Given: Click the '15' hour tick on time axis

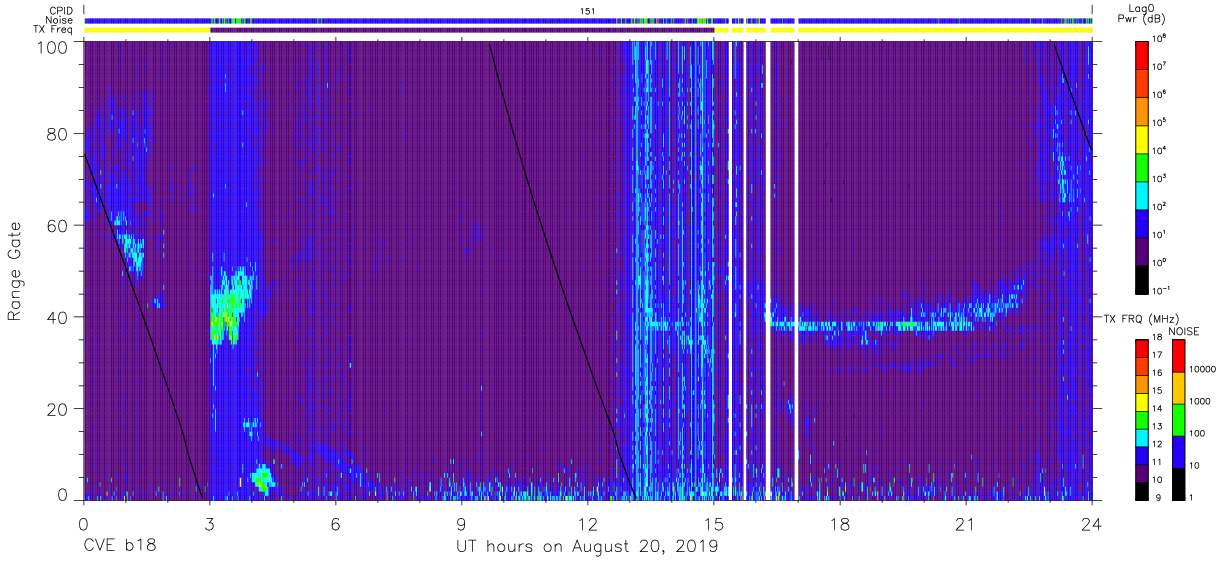Looking at the screenshot, I should pos(713,524).
